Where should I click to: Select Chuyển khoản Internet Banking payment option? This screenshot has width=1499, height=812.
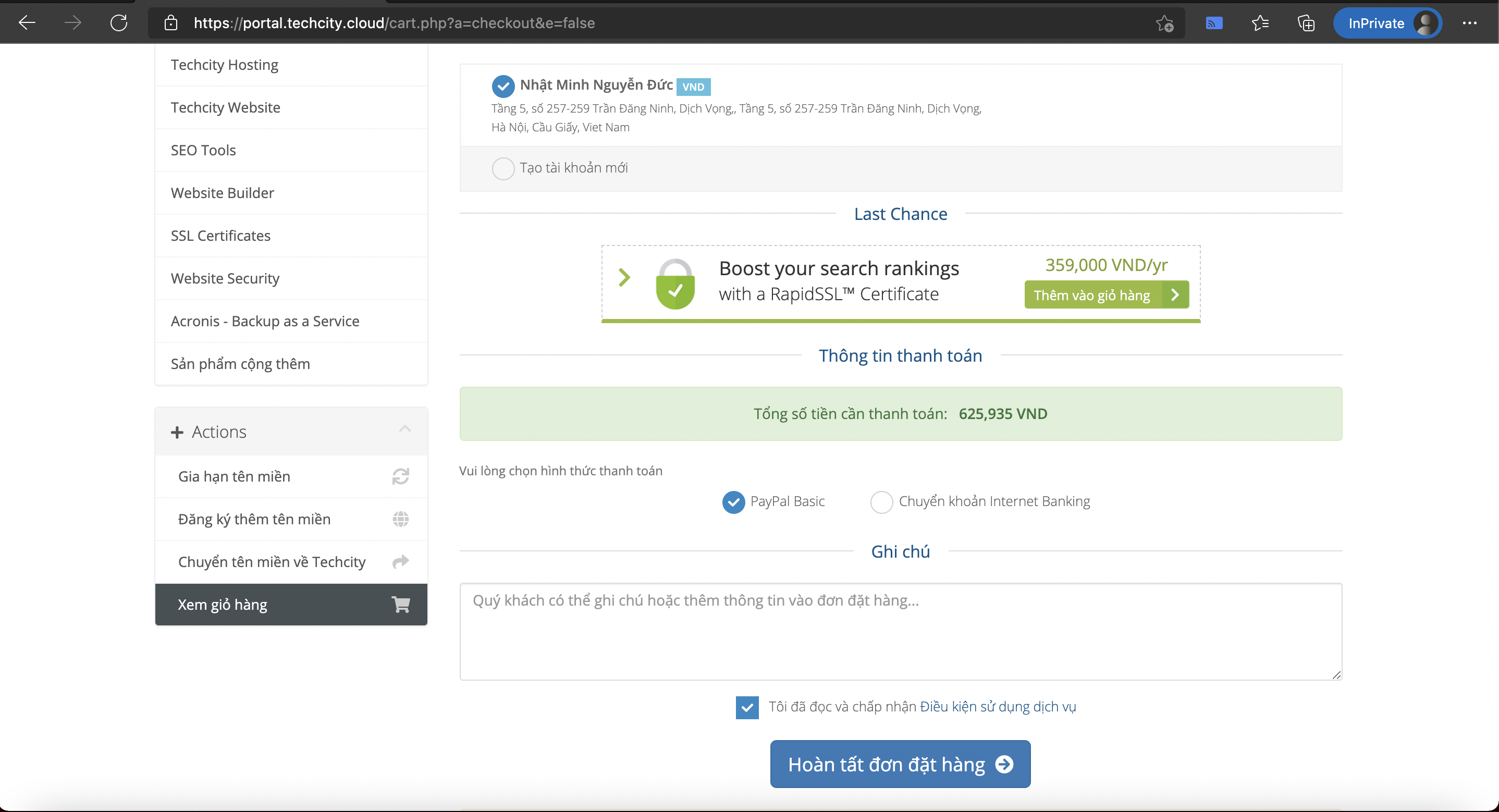click(x=881, y=502)
